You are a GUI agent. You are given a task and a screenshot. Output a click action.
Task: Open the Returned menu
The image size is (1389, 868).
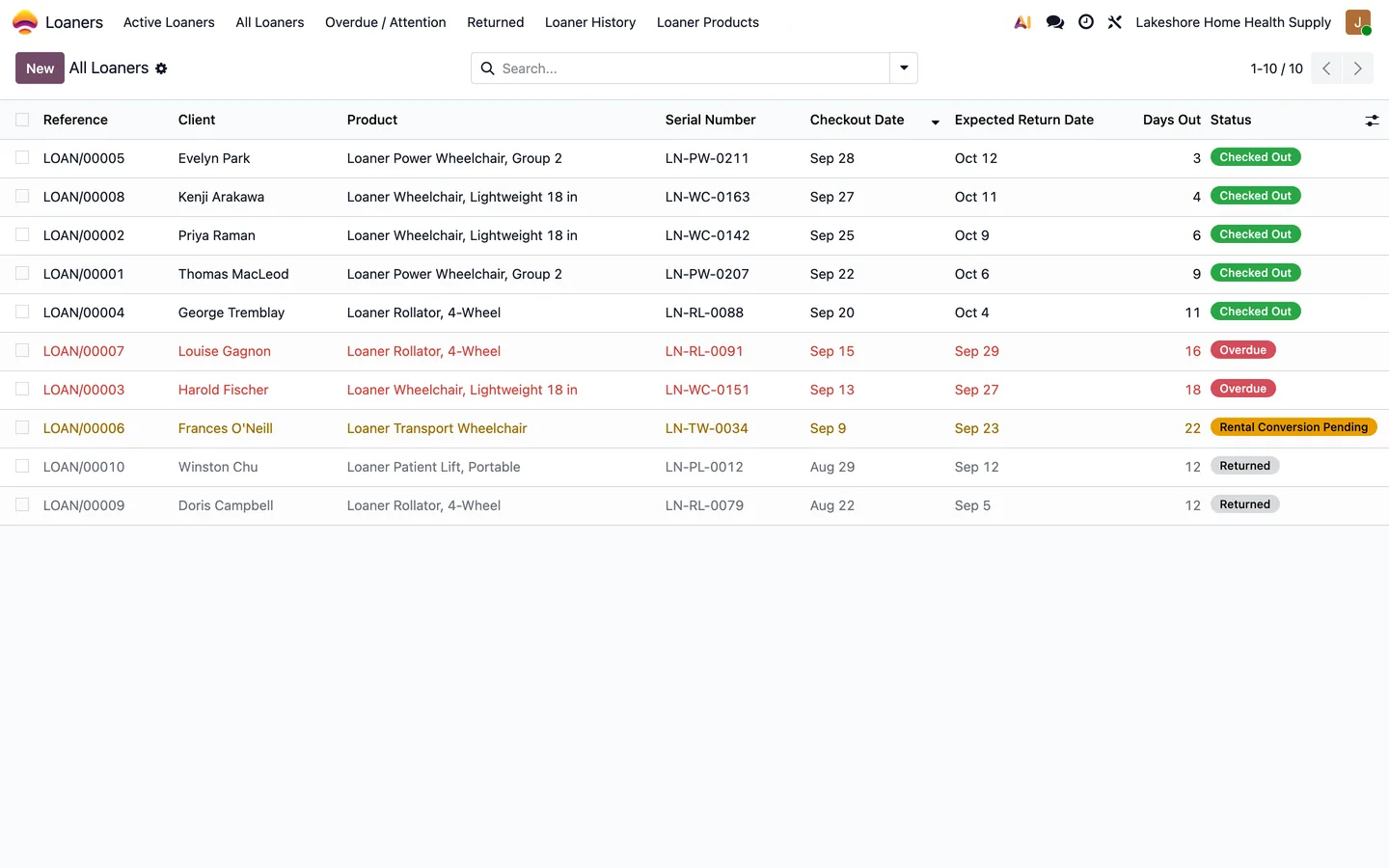(495, 22)
